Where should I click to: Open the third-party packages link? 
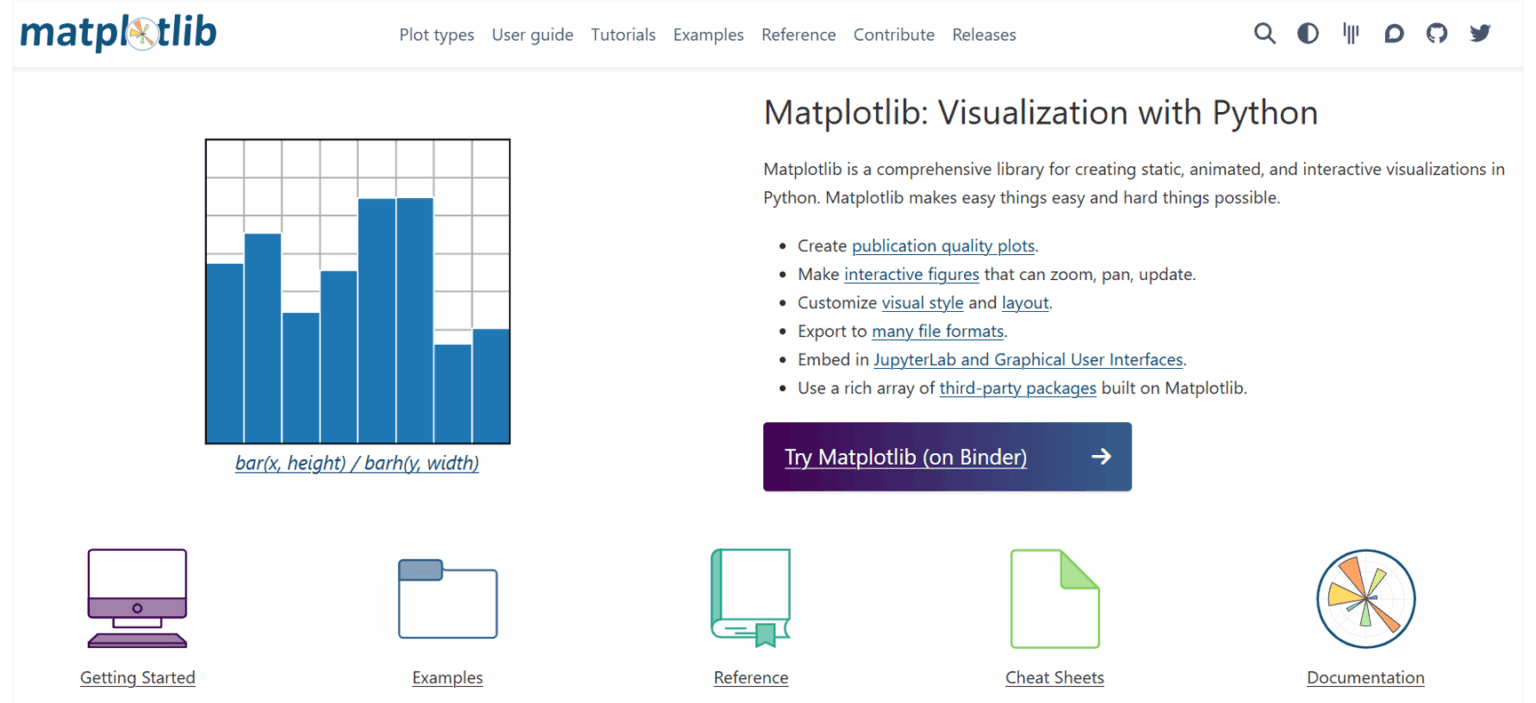pyautogui.click(x=1017, y=388)
